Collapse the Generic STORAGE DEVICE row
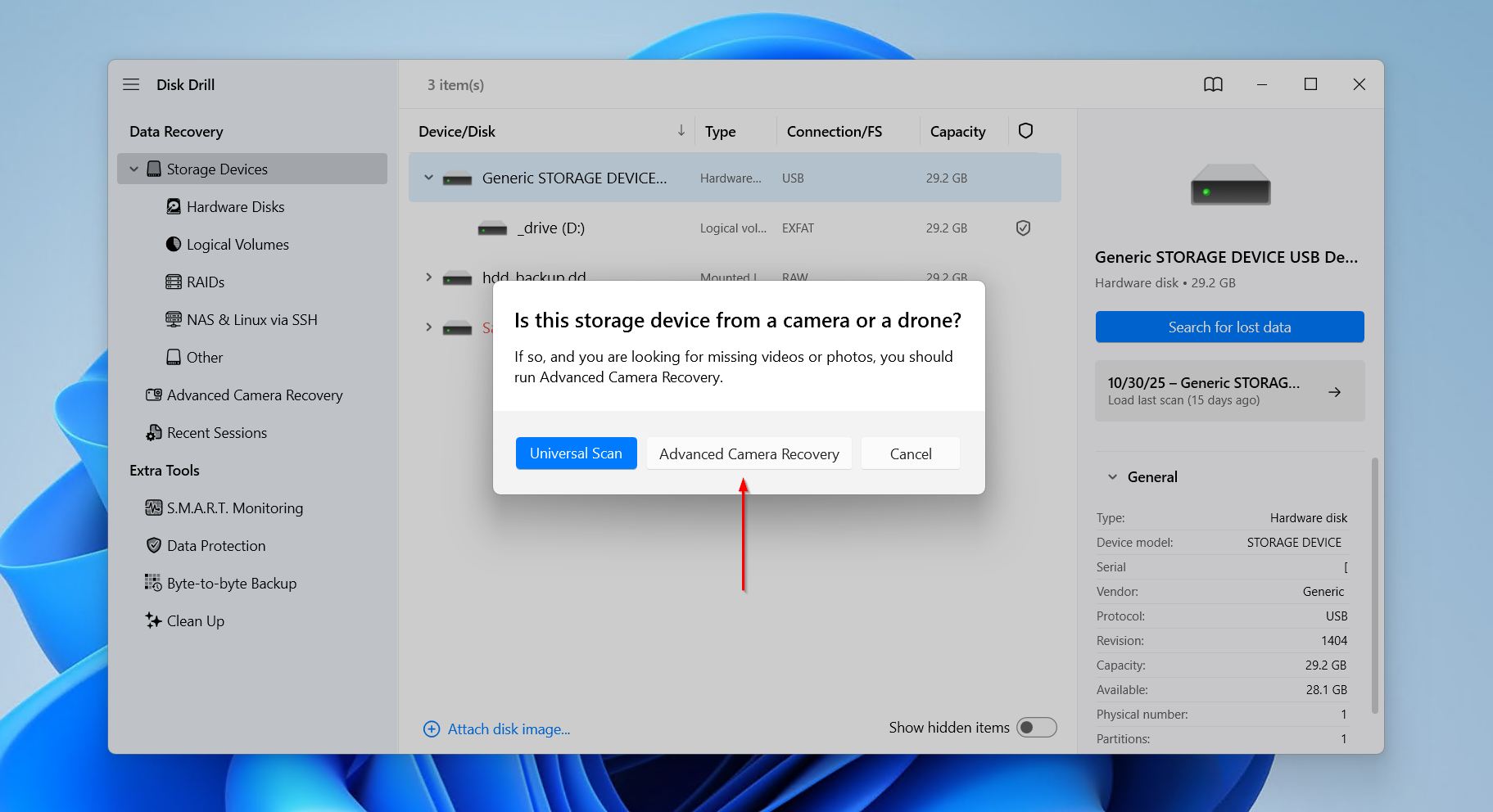Viewport: 1493px width, 812px height. pos(428,178)
